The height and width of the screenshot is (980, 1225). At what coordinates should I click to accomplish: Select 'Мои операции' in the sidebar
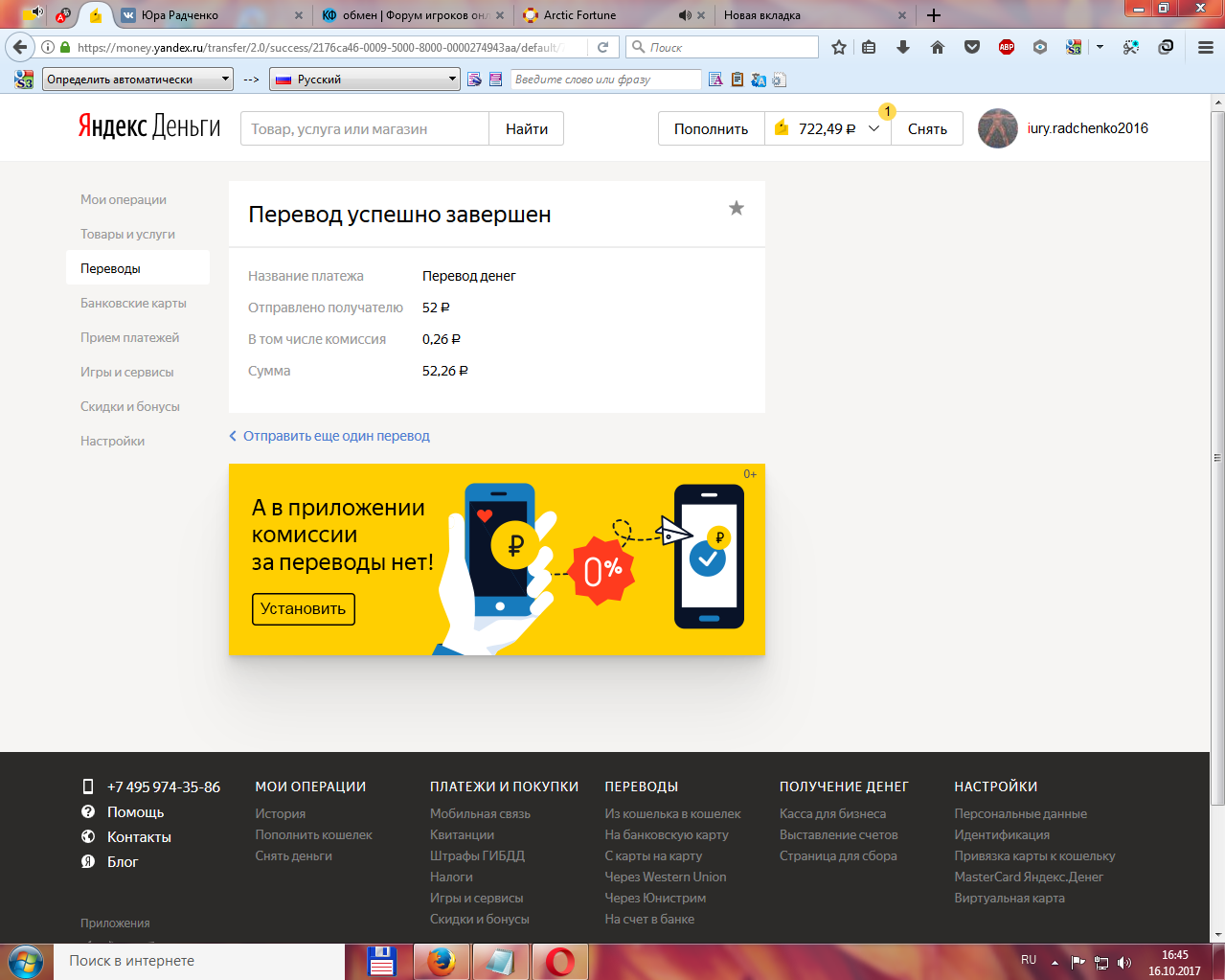click(124, 199)
